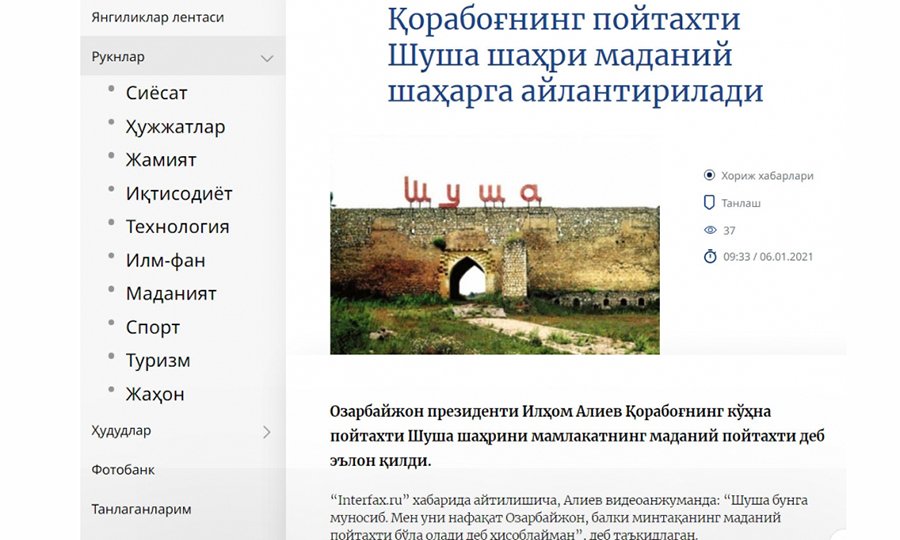Click the Танлаш bookmark icon
The height and width of the screenshot is (540, 900).
pyautogui.click(x=709, y=202)
